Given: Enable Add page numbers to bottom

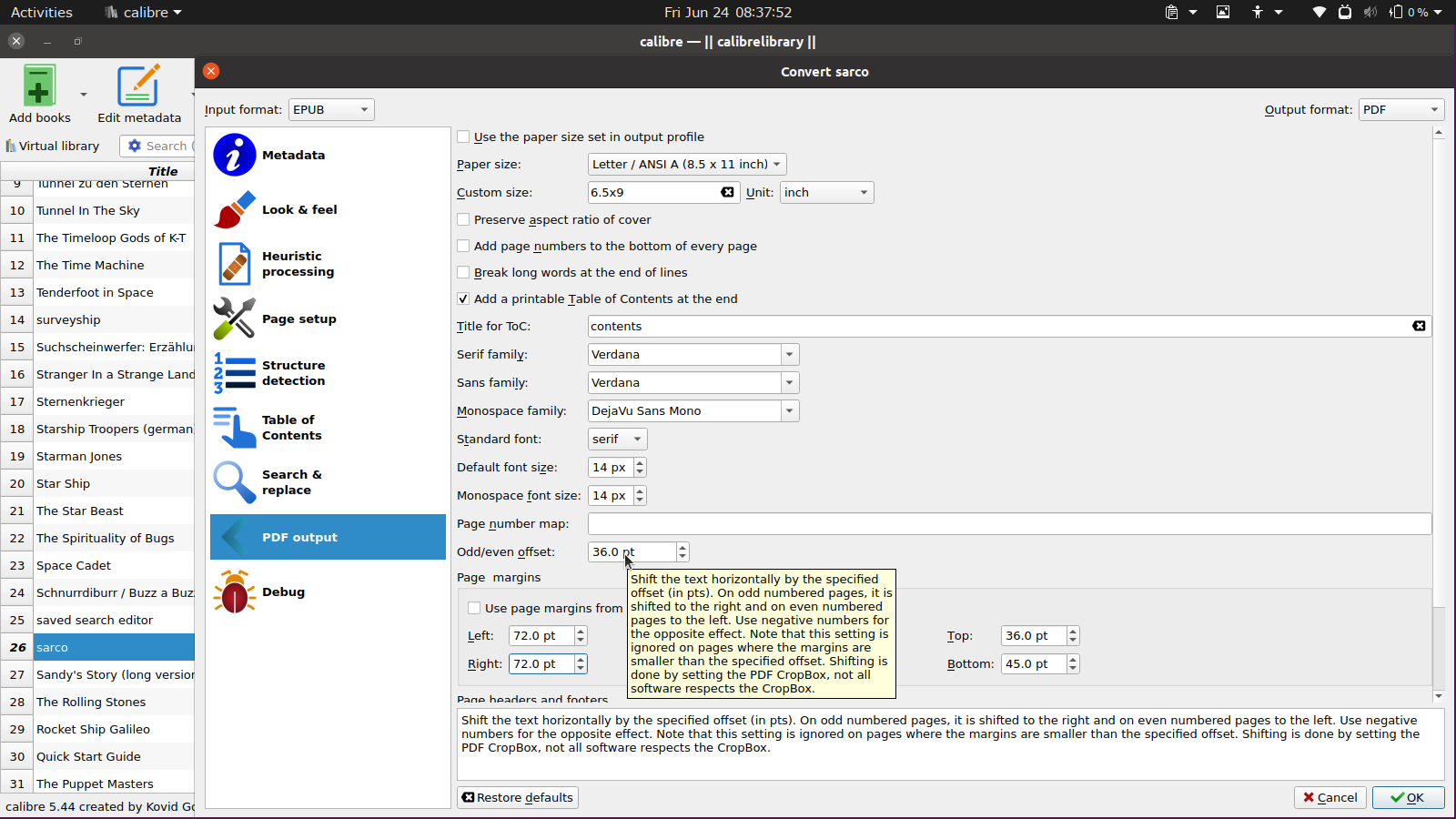Looking at the screenshot, I should [x=463, y=246].
